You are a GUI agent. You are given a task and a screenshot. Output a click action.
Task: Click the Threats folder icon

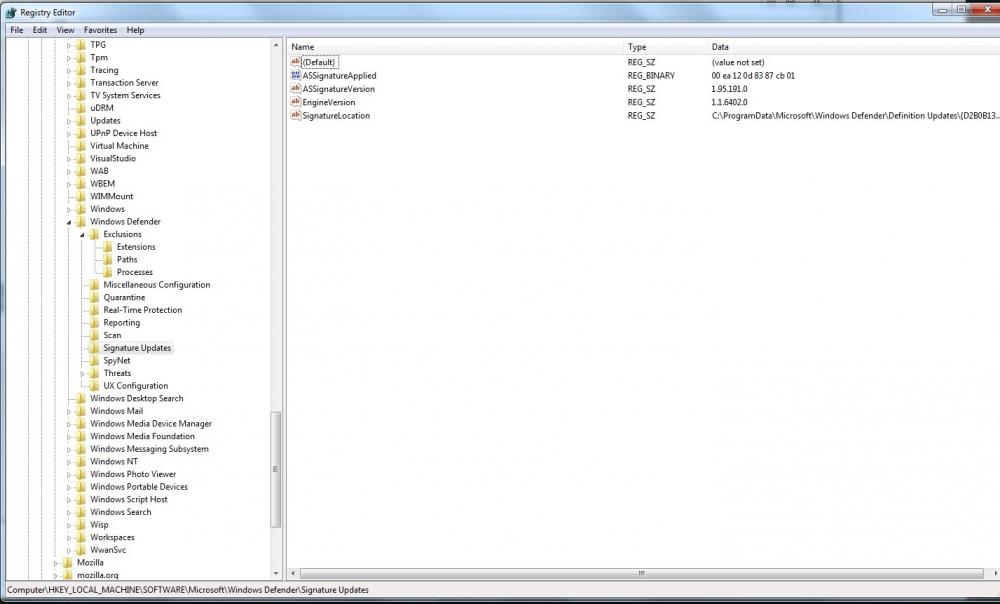(94, 373)
